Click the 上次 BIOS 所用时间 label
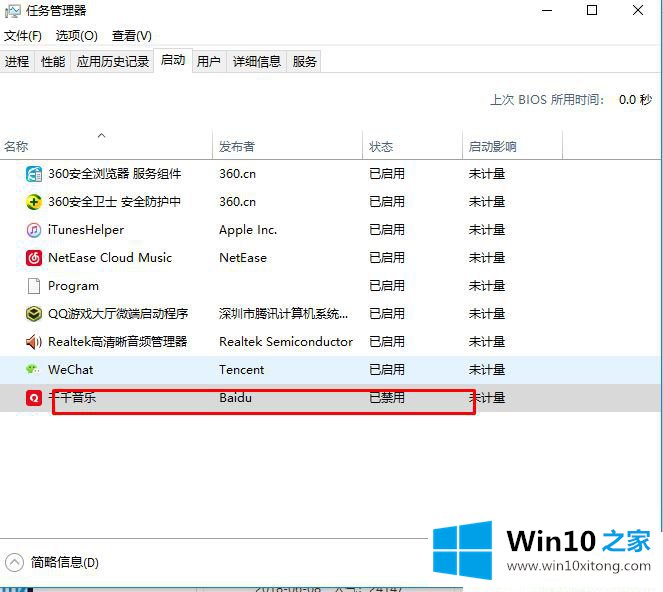Screen dimensions: 663x592 coord(547,100)
